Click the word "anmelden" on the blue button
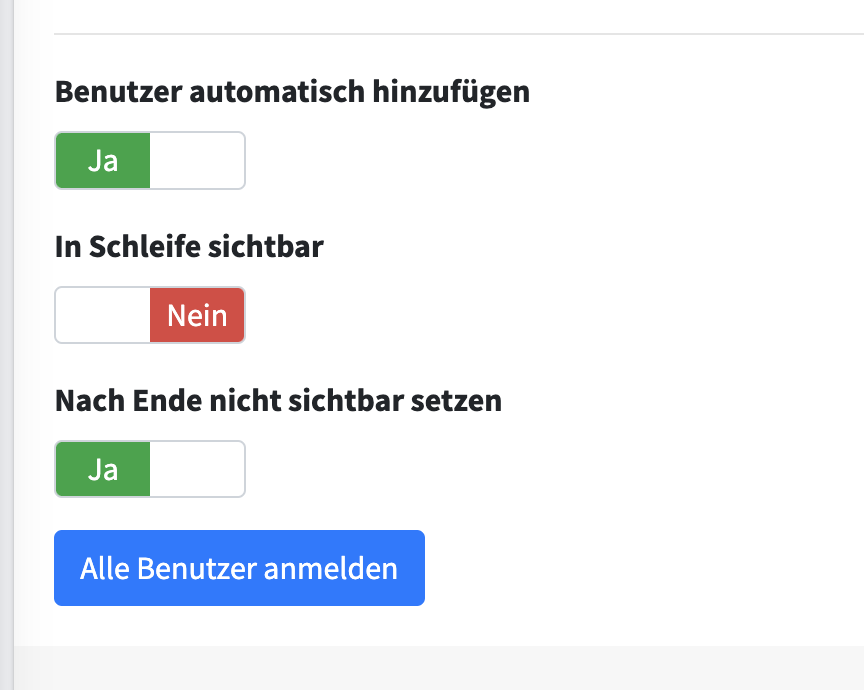The height and width of the screenshot is (690, 864). tap(330, 568)
